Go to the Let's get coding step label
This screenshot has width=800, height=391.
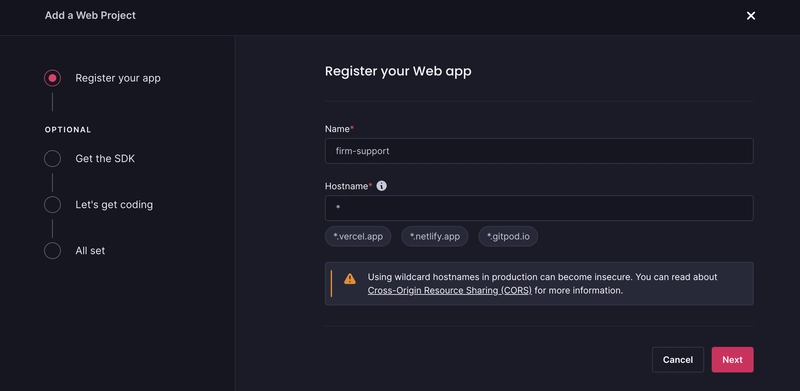tap(114, 205)
